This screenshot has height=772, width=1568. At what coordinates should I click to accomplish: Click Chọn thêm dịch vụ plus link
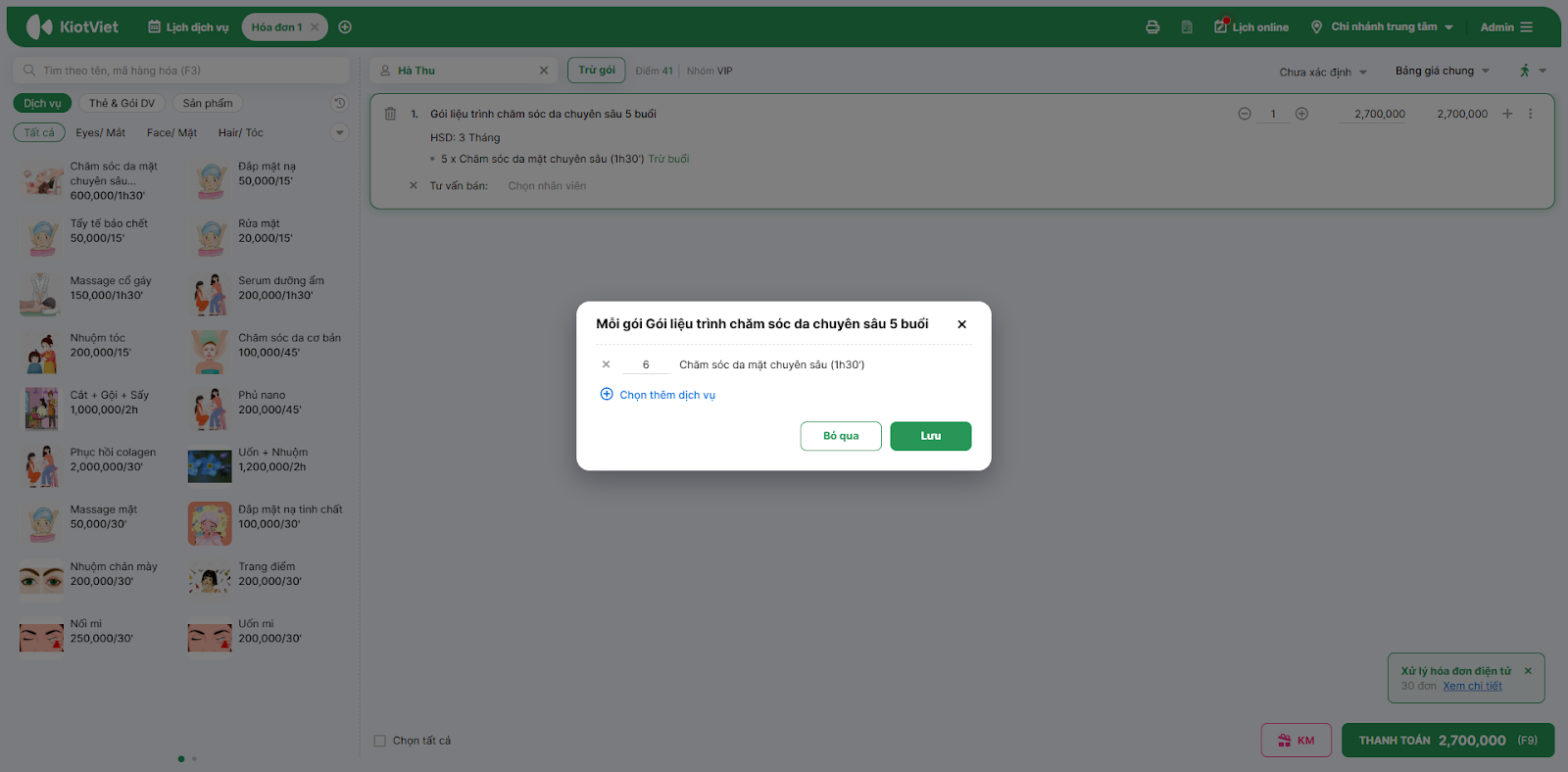(658, 395)
